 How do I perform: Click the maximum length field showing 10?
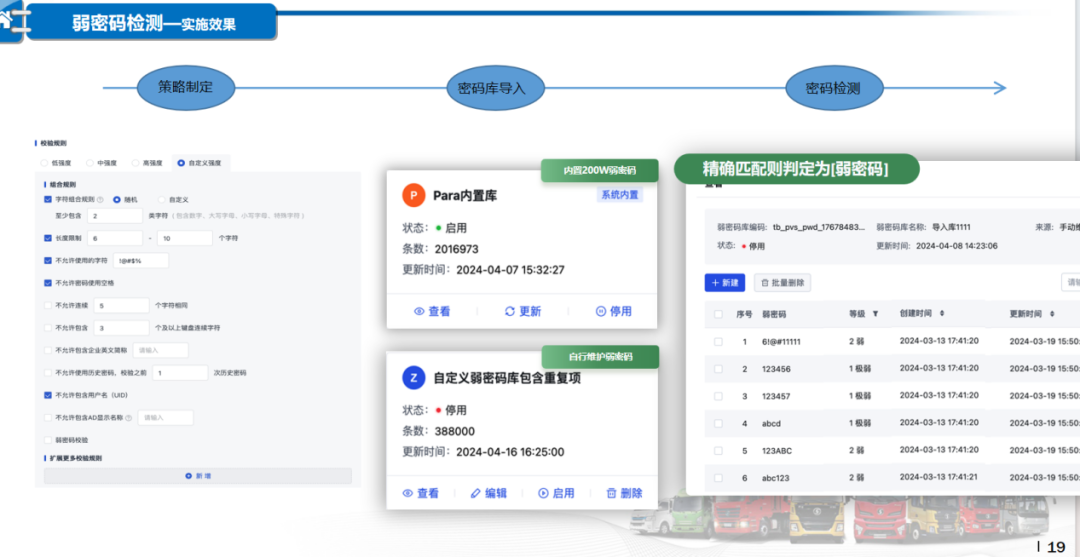click(185, 238)
